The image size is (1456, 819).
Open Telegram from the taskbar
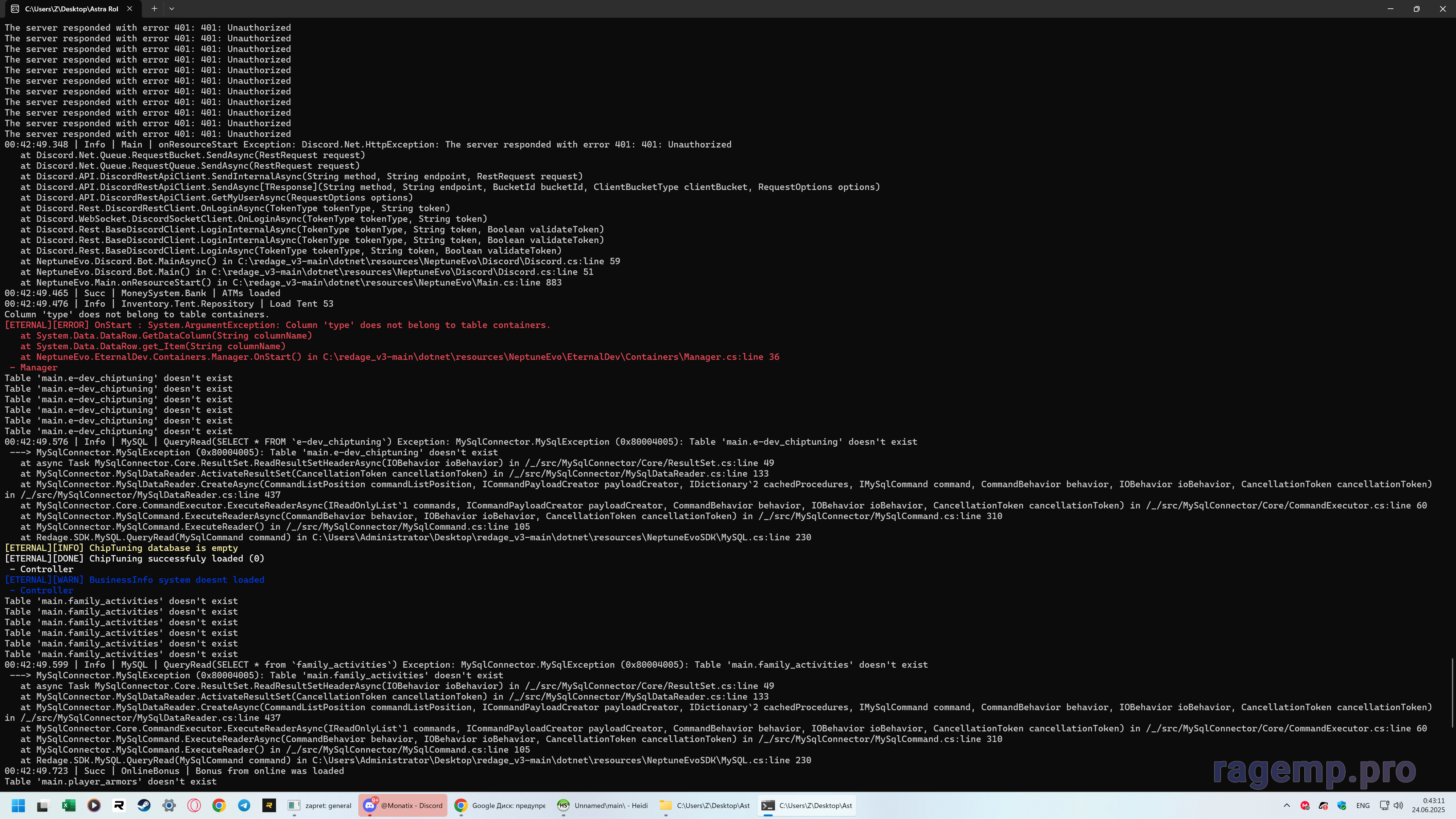click(244, 805)
